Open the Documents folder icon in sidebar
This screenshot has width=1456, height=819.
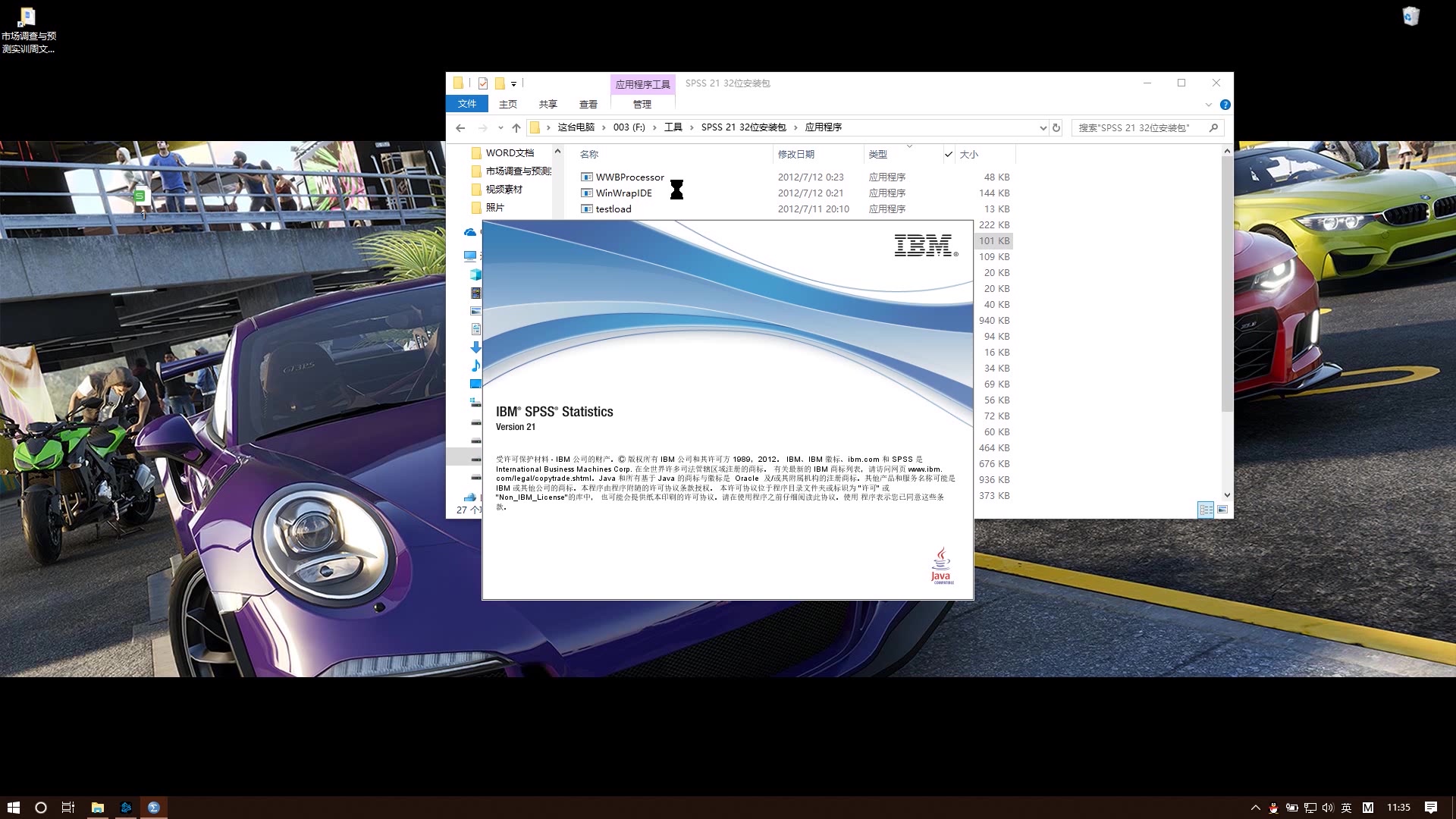(x=475, y=329)
